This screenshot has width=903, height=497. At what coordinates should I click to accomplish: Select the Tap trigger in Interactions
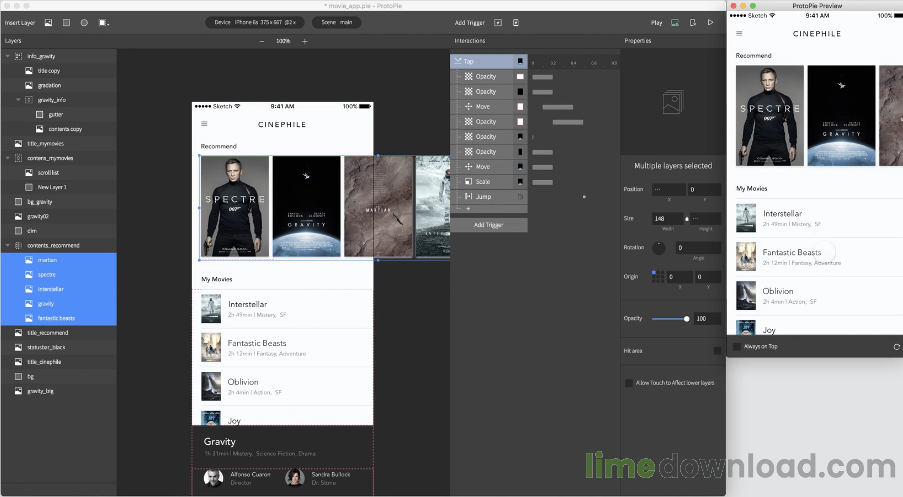[x=488, y=61]
